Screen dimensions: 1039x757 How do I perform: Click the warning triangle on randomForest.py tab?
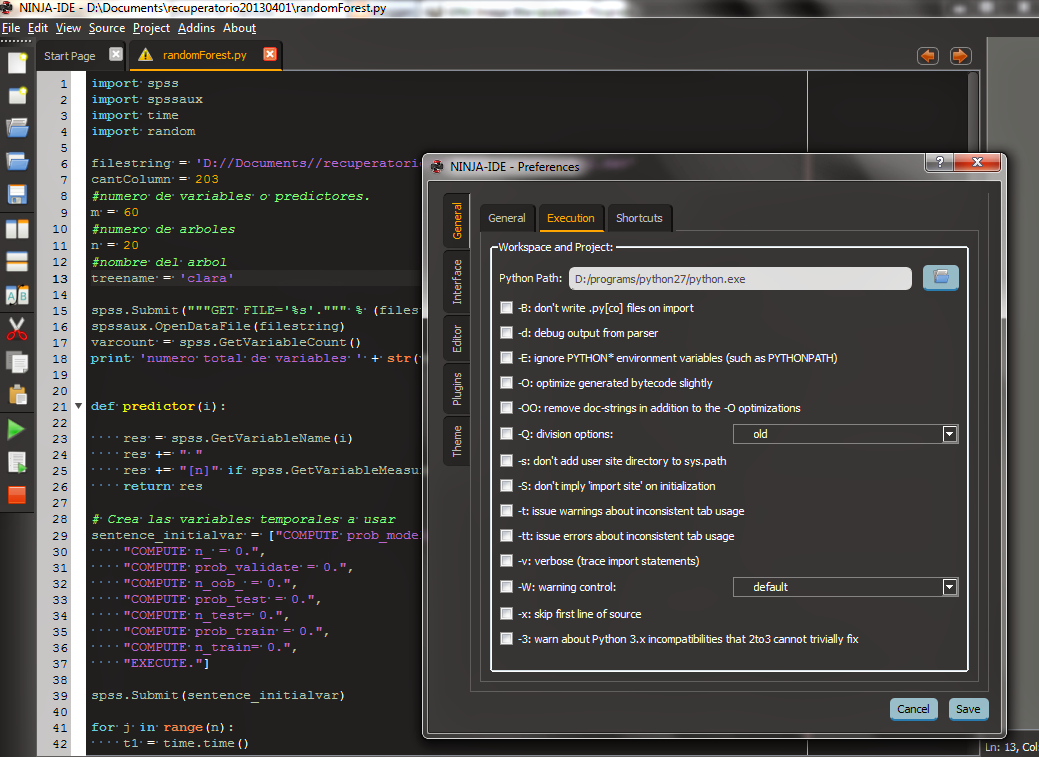pos(145,55)
